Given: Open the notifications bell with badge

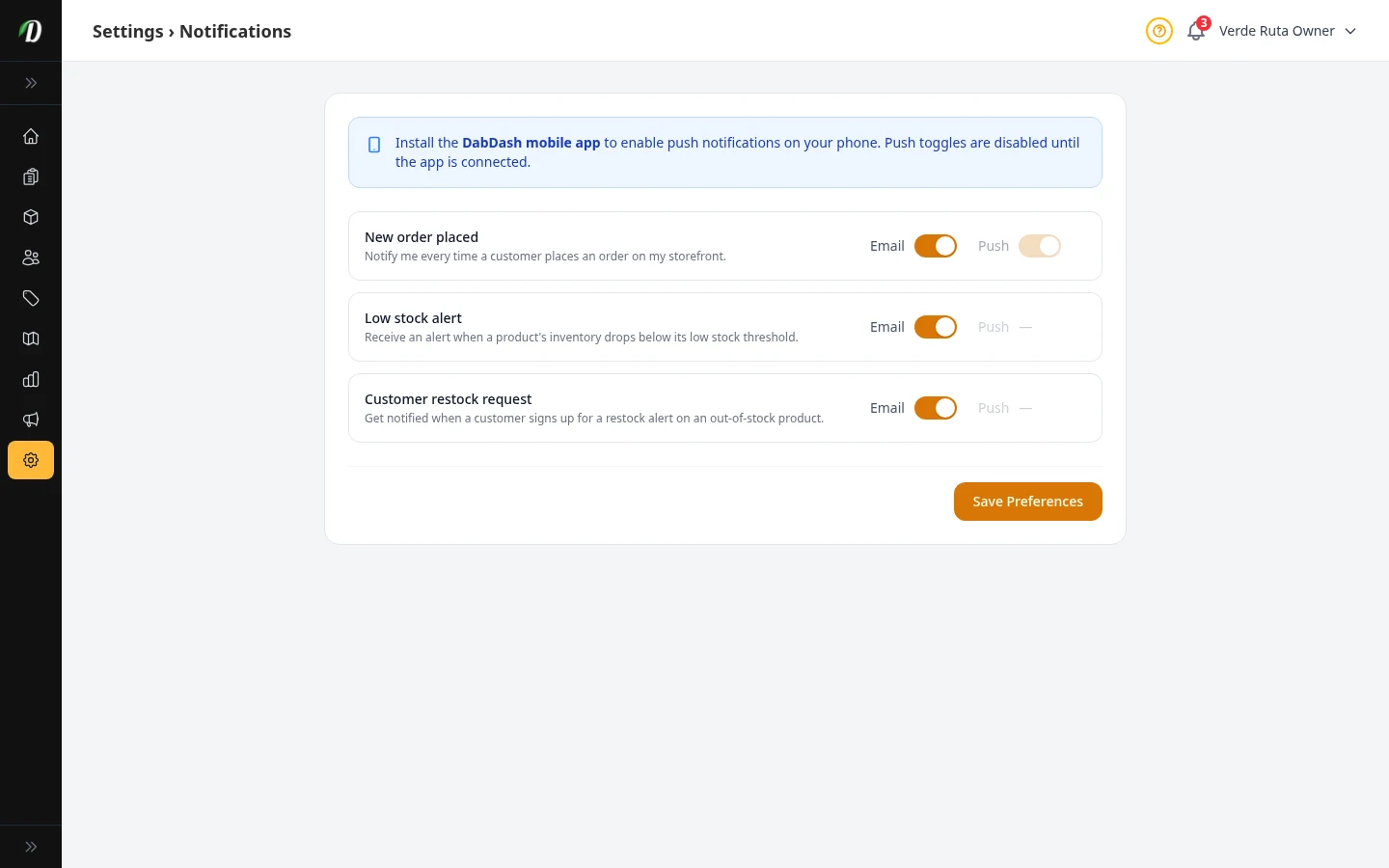Looking at the screenshot, I should pyautogui.click(x=1196, y=31).
